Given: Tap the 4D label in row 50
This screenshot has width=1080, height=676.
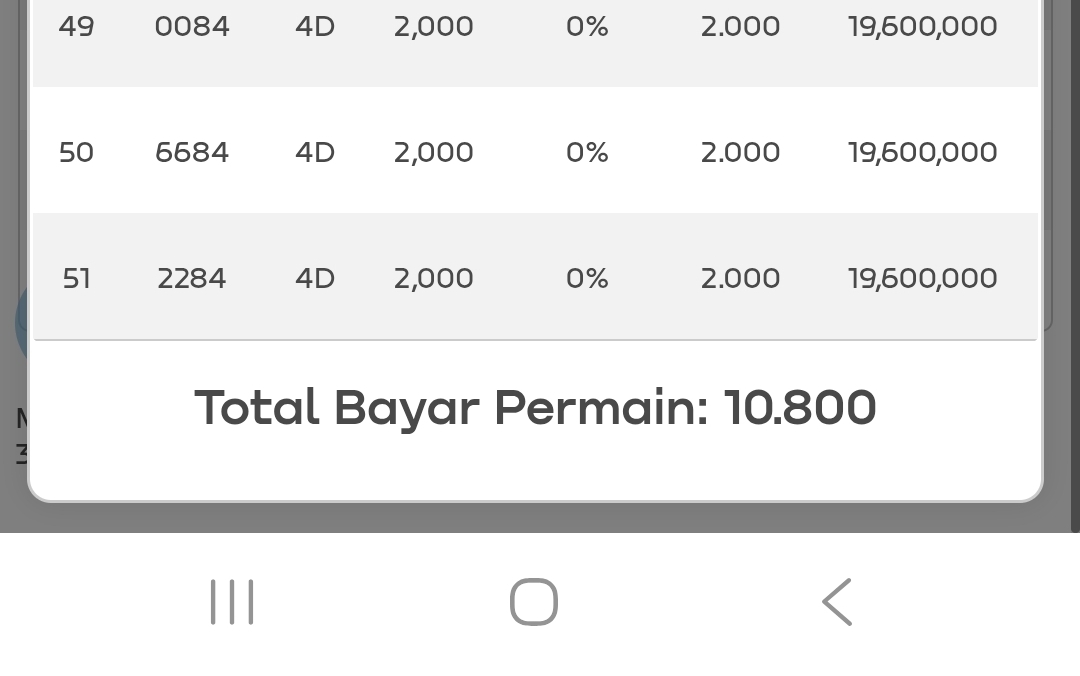Looking at the screenshot, I should [315, 153].
